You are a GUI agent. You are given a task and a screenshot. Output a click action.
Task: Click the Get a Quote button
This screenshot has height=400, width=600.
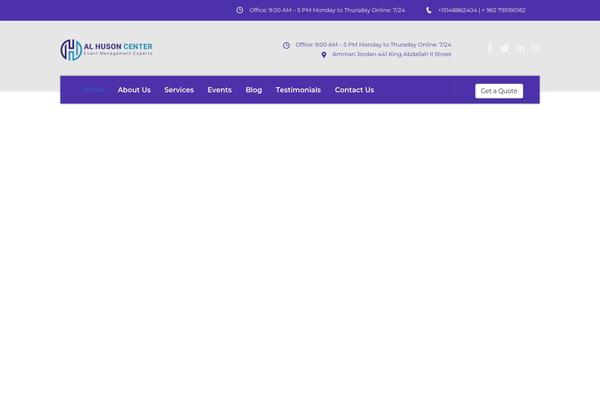click(x=499, y=91)
